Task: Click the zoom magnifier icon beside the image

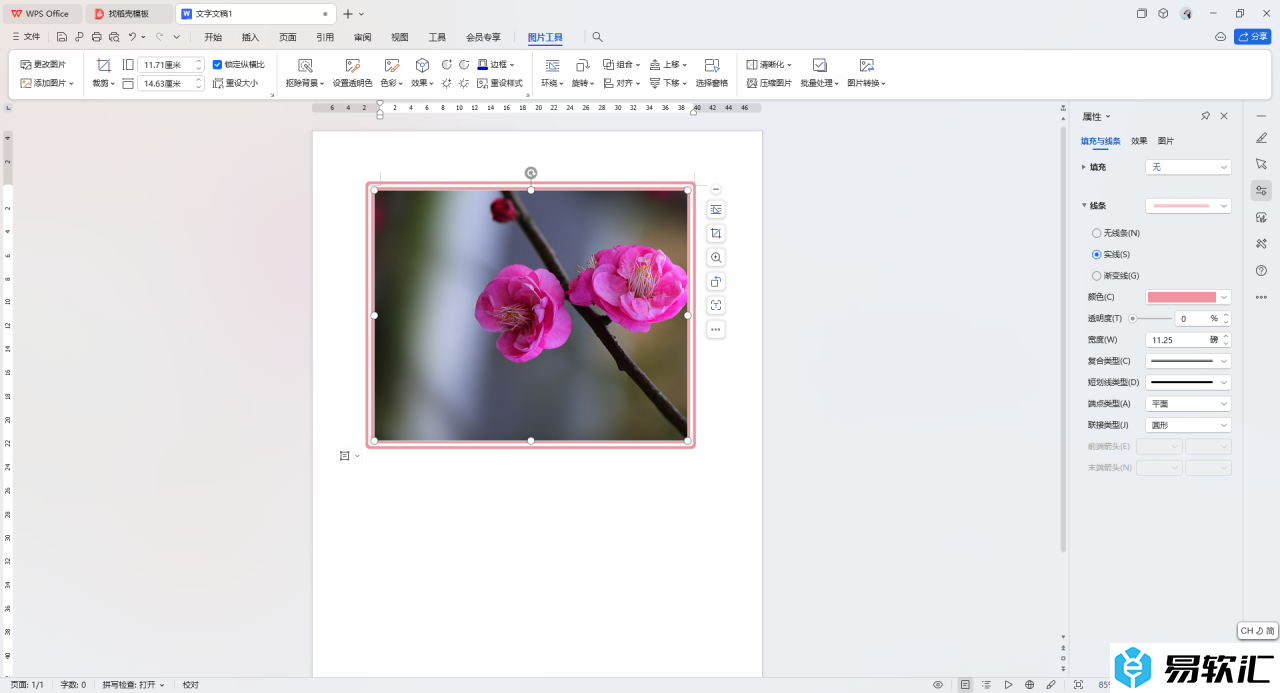Action: pyautogui.click(x=716, y=258)
